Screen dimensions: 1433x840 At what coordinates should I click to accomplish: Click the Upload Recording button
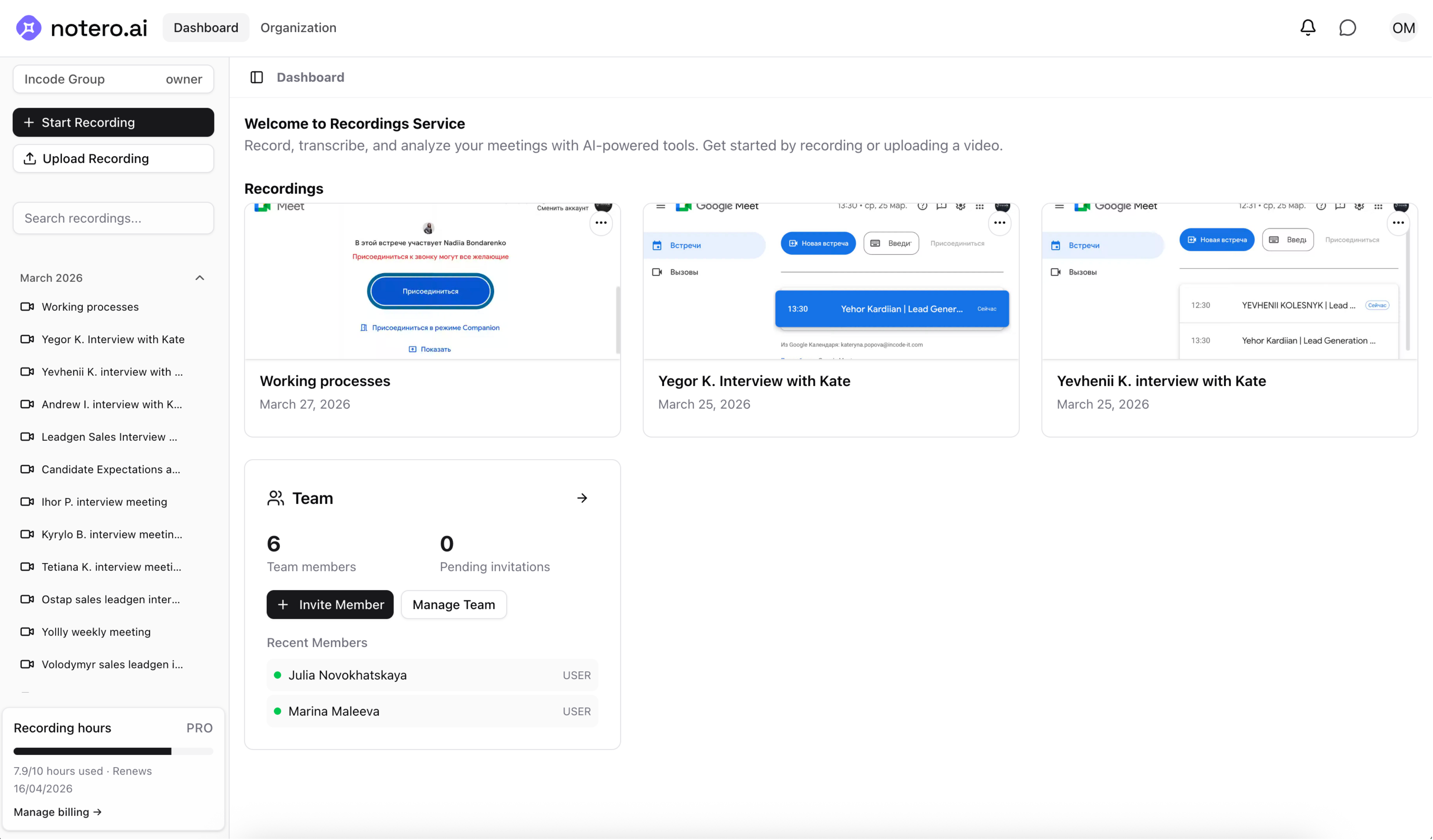[x=113, y=159]
